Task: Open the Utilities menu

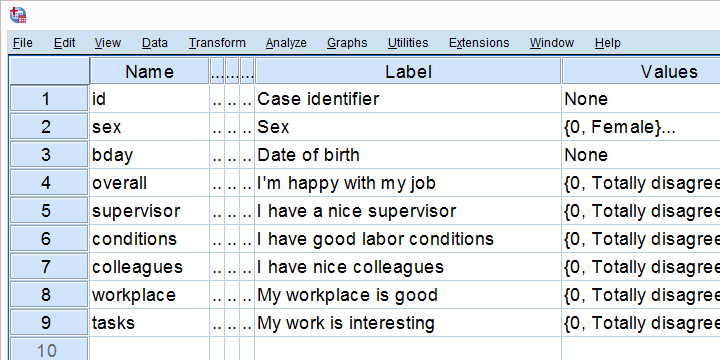Action: click(408, 43)
